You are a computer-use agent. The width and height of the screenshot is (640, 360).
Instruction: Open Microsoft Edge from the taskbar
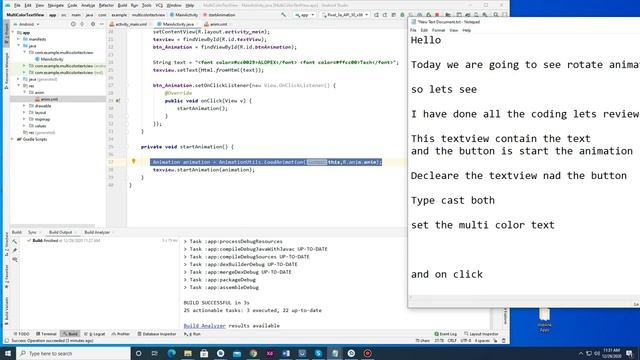tap(171, 353)
